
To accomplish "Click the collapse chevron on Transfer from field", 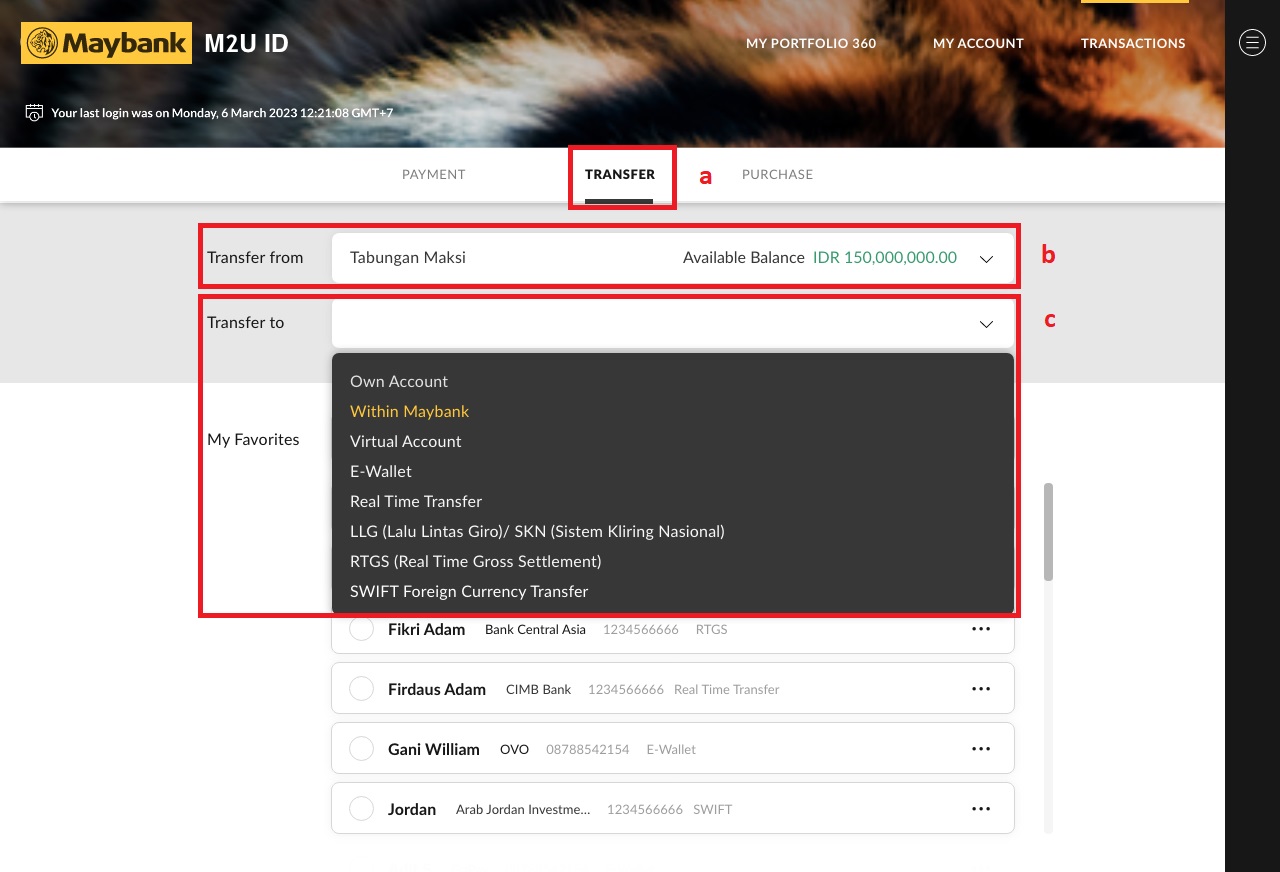I will click(x=986, y=258).
